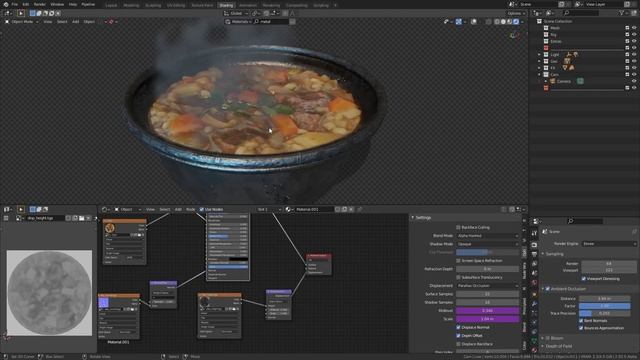Hide the Camera object with eye icon
The width and height of the screenshot is (640, 360).
(x=634, y=81)
